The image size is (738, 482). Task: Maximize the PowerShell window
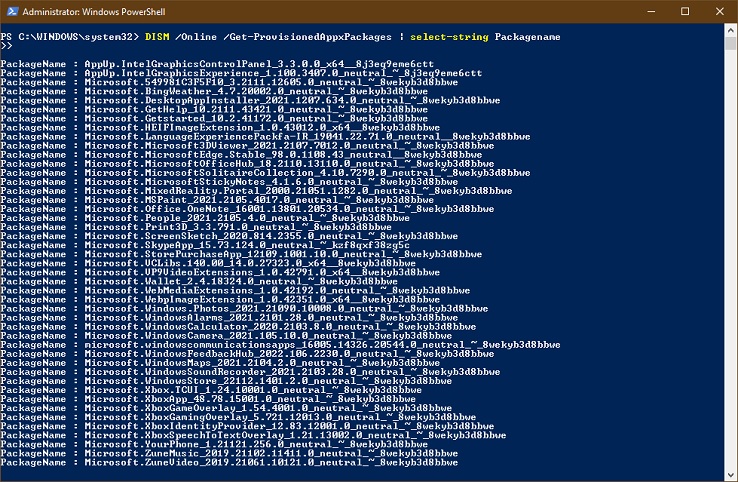coord(685,11)
